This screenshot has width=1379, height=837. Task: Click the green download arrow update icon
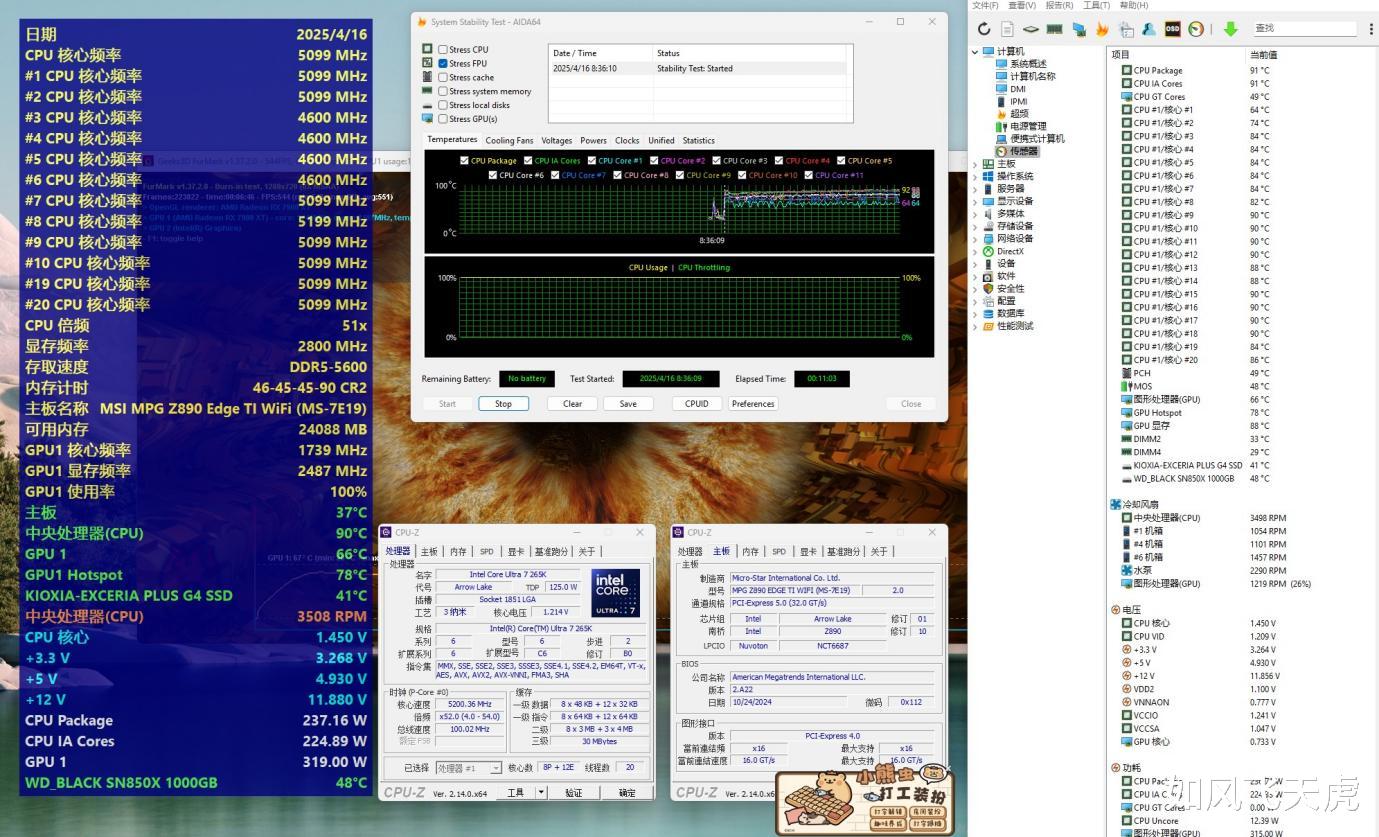[x=1231, y=29]
